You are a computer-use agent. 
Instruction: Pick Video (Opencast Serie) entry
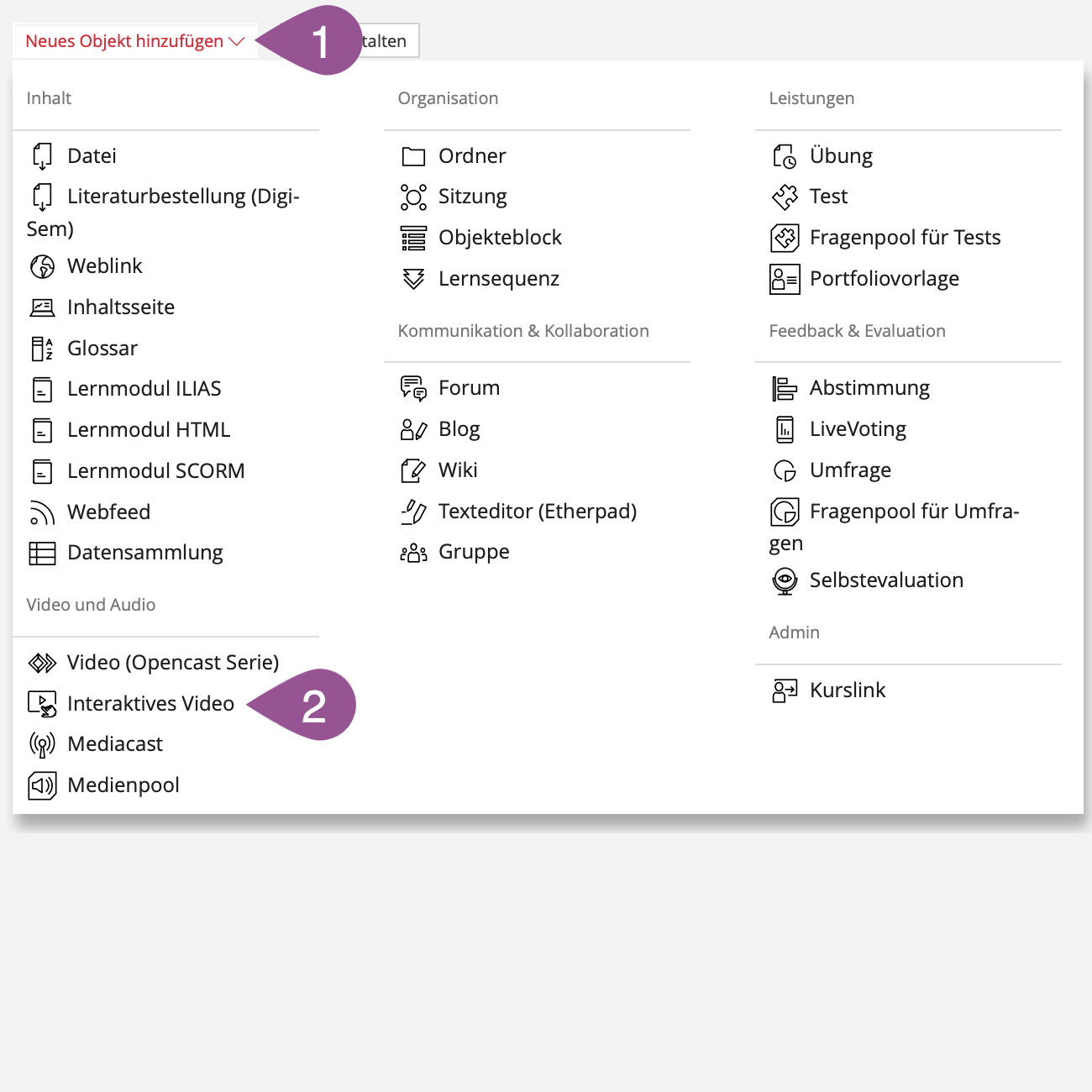click(172, 663)
